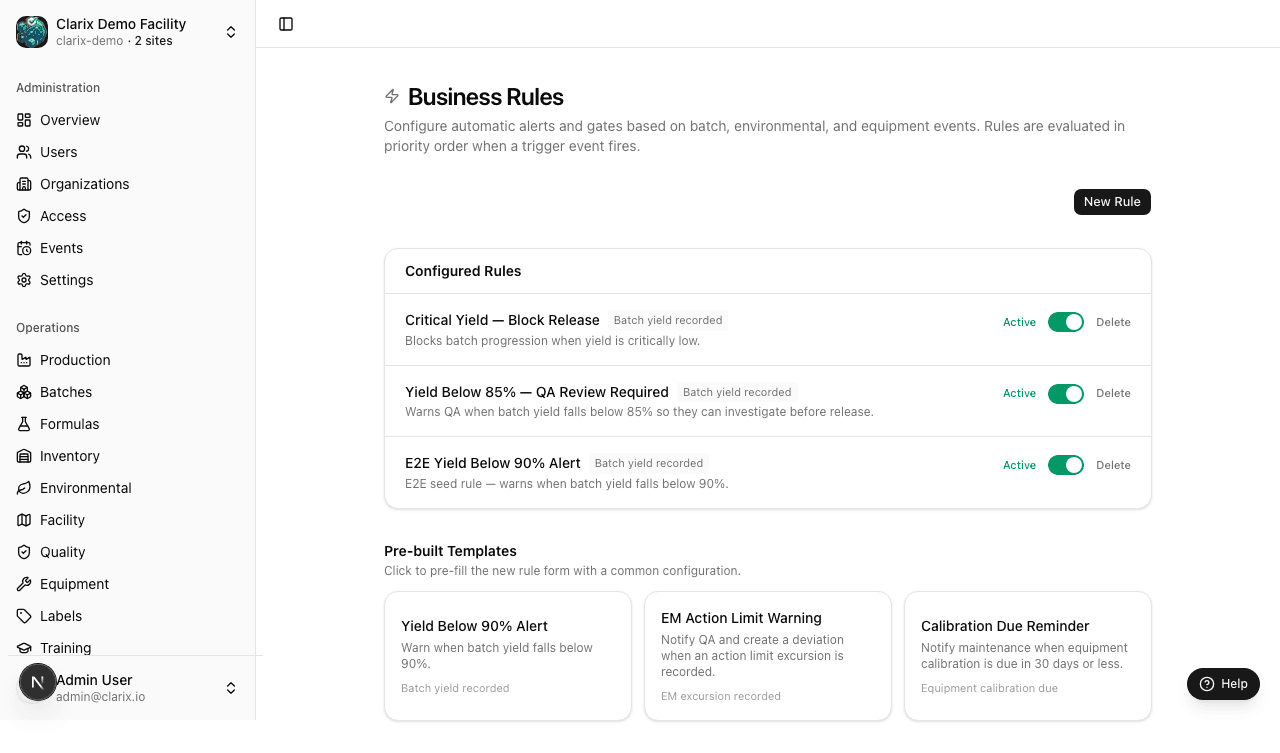This screenshot has height=753, width=1280.
Task: Delete the E2E Yield Below 90% Alert
Action: click(1113, 465)
